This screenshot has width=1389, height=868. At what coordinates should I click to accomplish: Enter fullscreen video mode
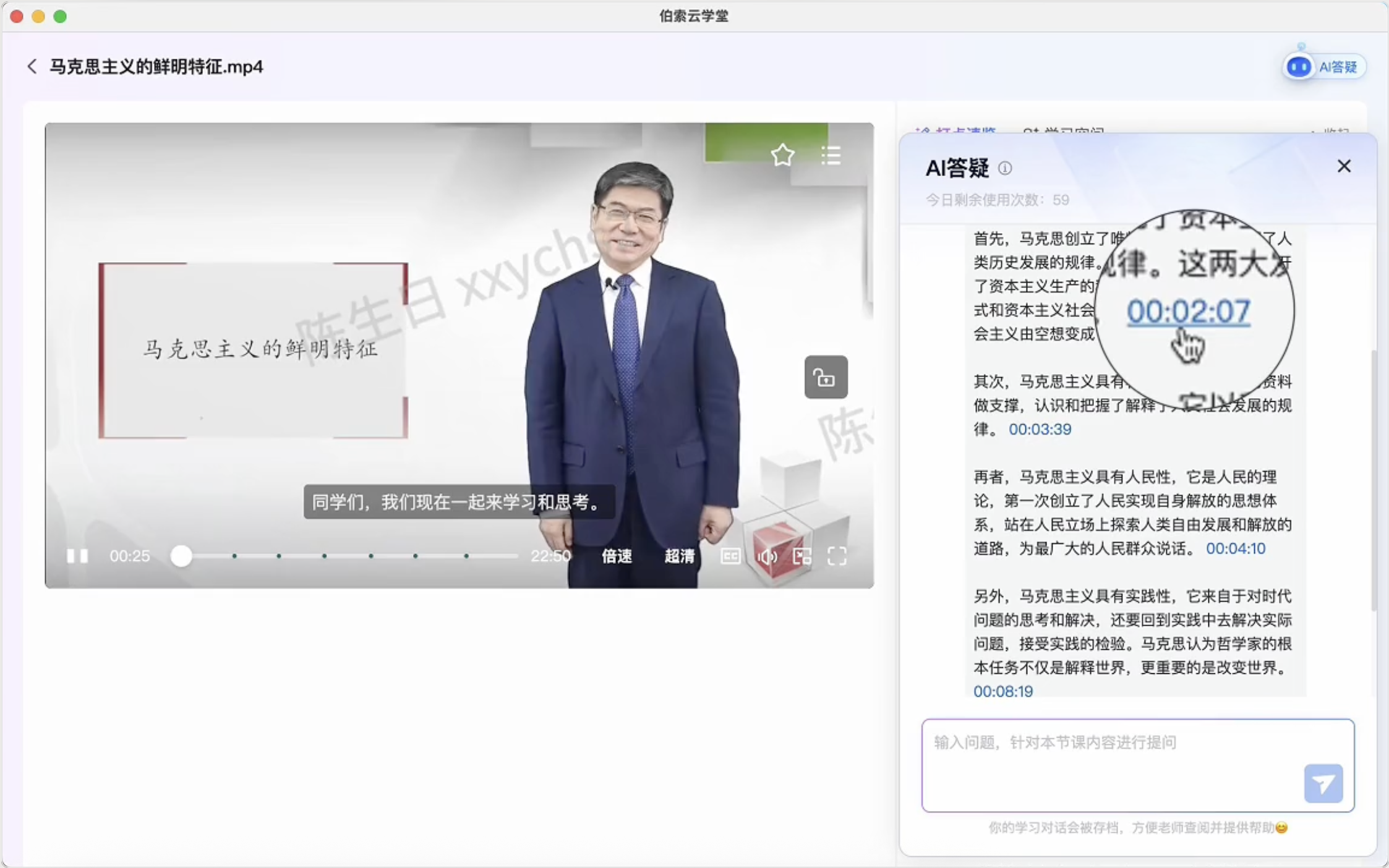click(x=837, y=556)
